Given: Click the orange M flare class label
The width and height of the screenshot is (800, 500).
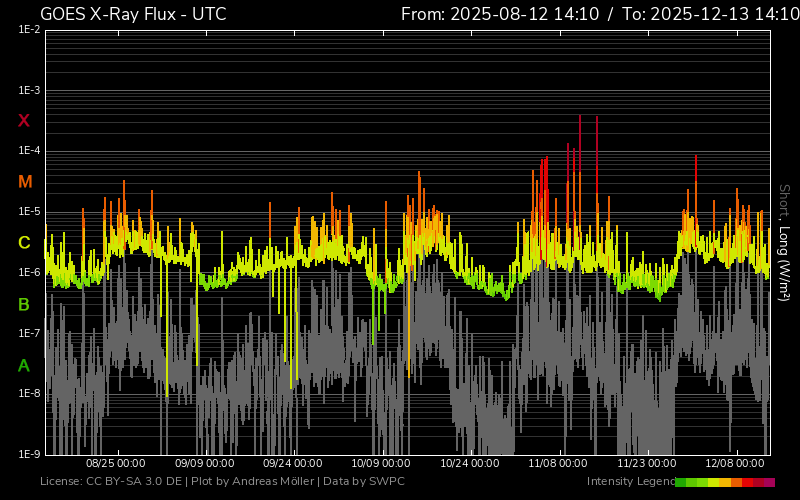Looking at the screenshot, I should (25, 182).
